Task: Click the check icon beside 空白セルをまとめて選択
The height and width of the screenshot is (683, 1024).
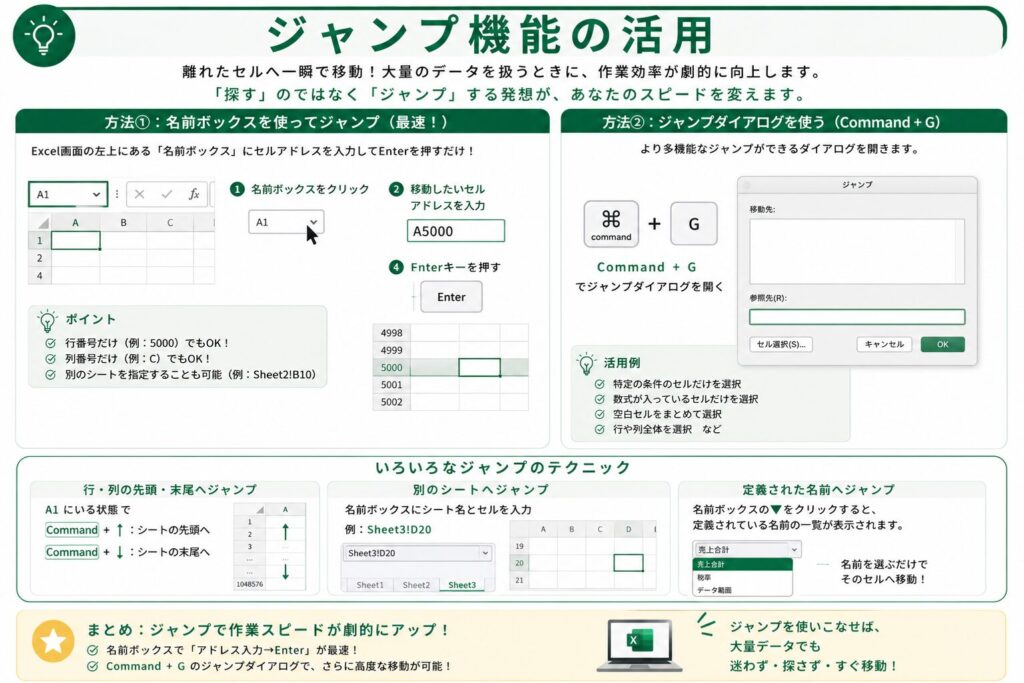Action: click(x=600, y=414)
